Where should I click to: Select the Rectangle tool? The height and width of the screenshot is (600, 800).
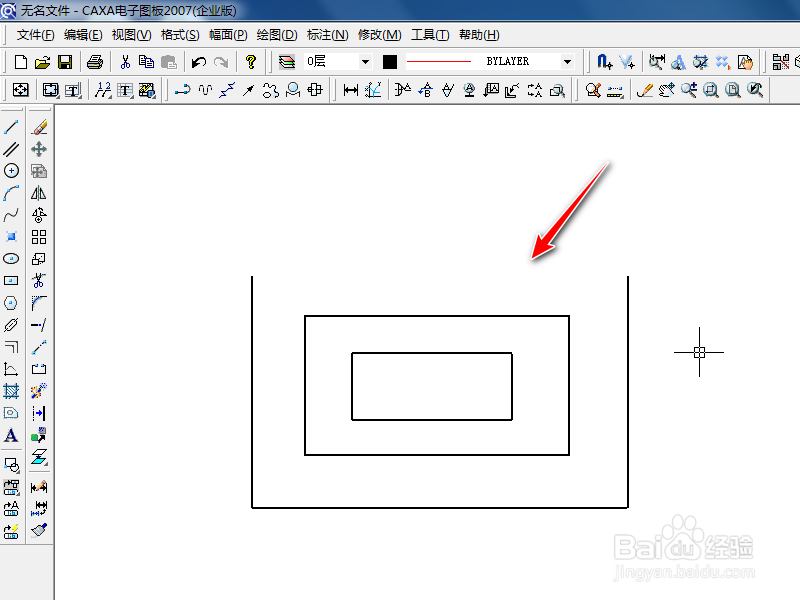11,281
